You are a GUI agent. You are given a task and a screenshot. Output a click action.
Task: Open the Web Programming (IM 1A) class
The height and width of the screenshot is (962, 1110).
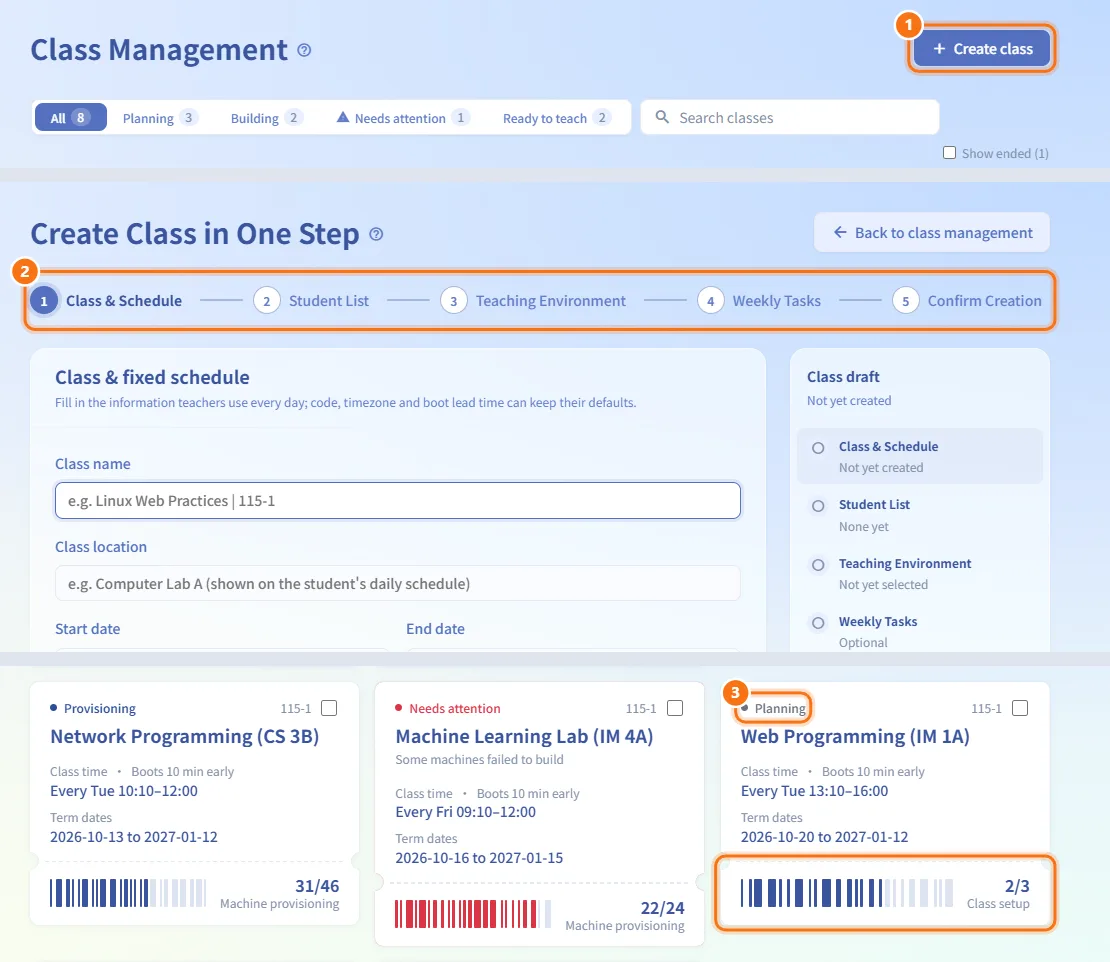[x=855, y=736]
